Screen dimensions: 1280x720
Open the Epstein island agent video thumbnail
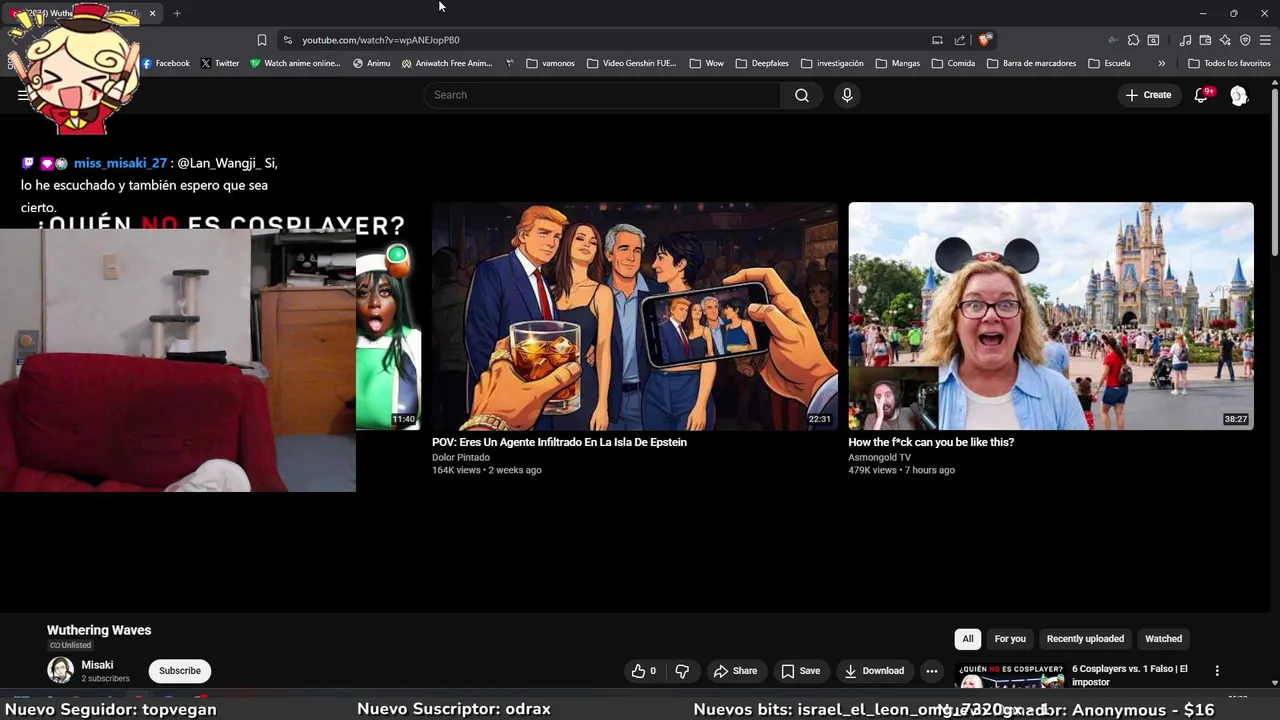click(x=635, y=316)
